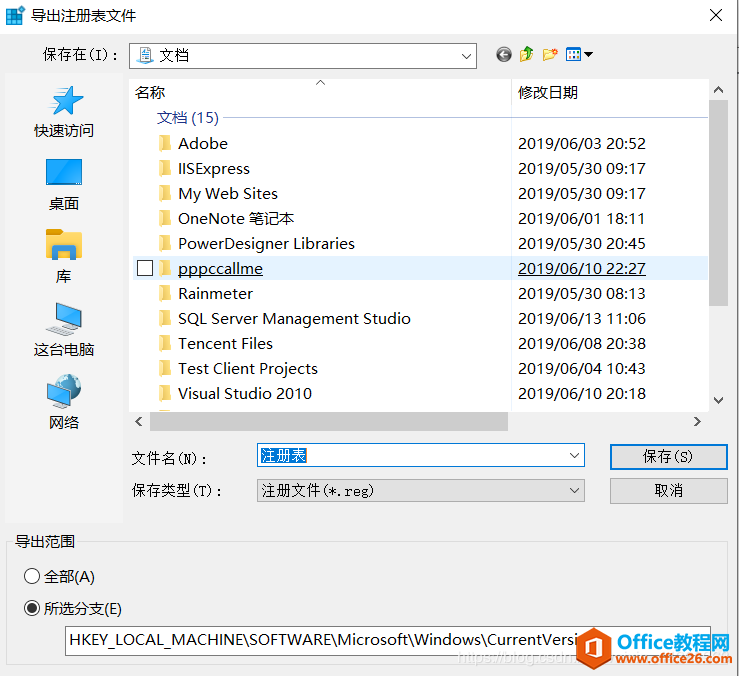This screenshot has width=739, height=676.
Task: Click the date 2019/06/10 22:27
Action: point(582,268)
